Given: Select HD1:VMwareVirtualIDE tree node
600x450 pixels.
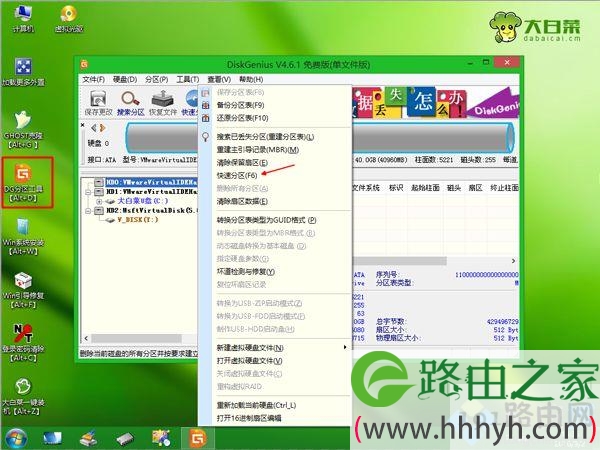Looking at the screenshot, I should coord(152,191).
